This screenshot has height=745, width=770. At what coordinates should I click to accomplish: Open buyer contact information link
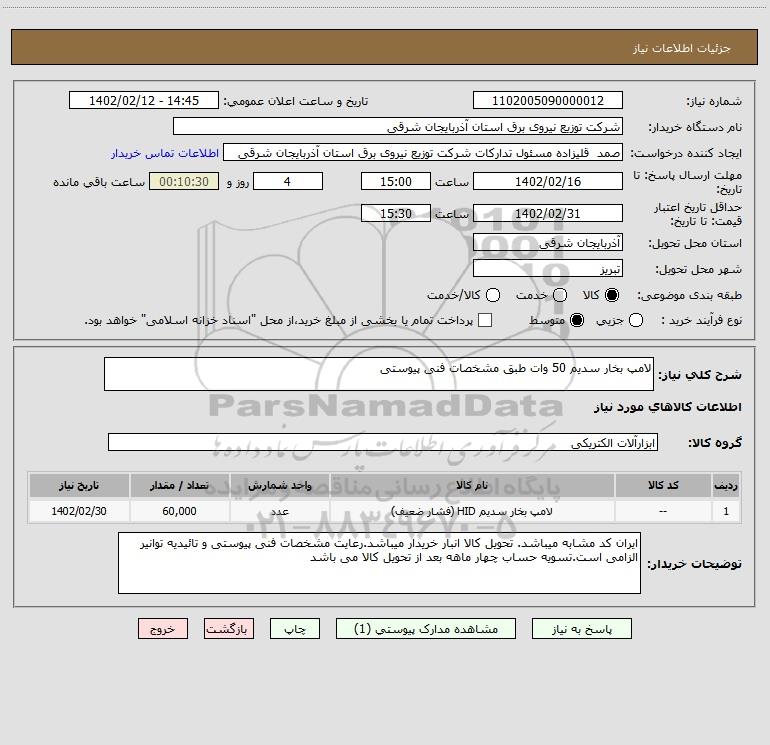point(165,153)
